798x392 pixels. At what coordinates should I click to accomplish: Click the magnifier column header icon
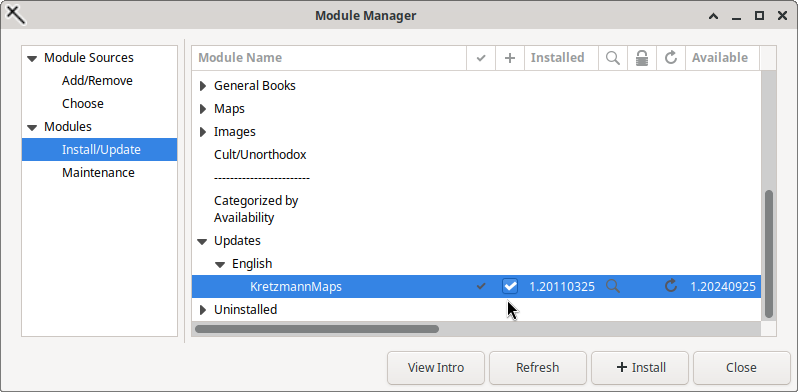click(x=613, y=58)
